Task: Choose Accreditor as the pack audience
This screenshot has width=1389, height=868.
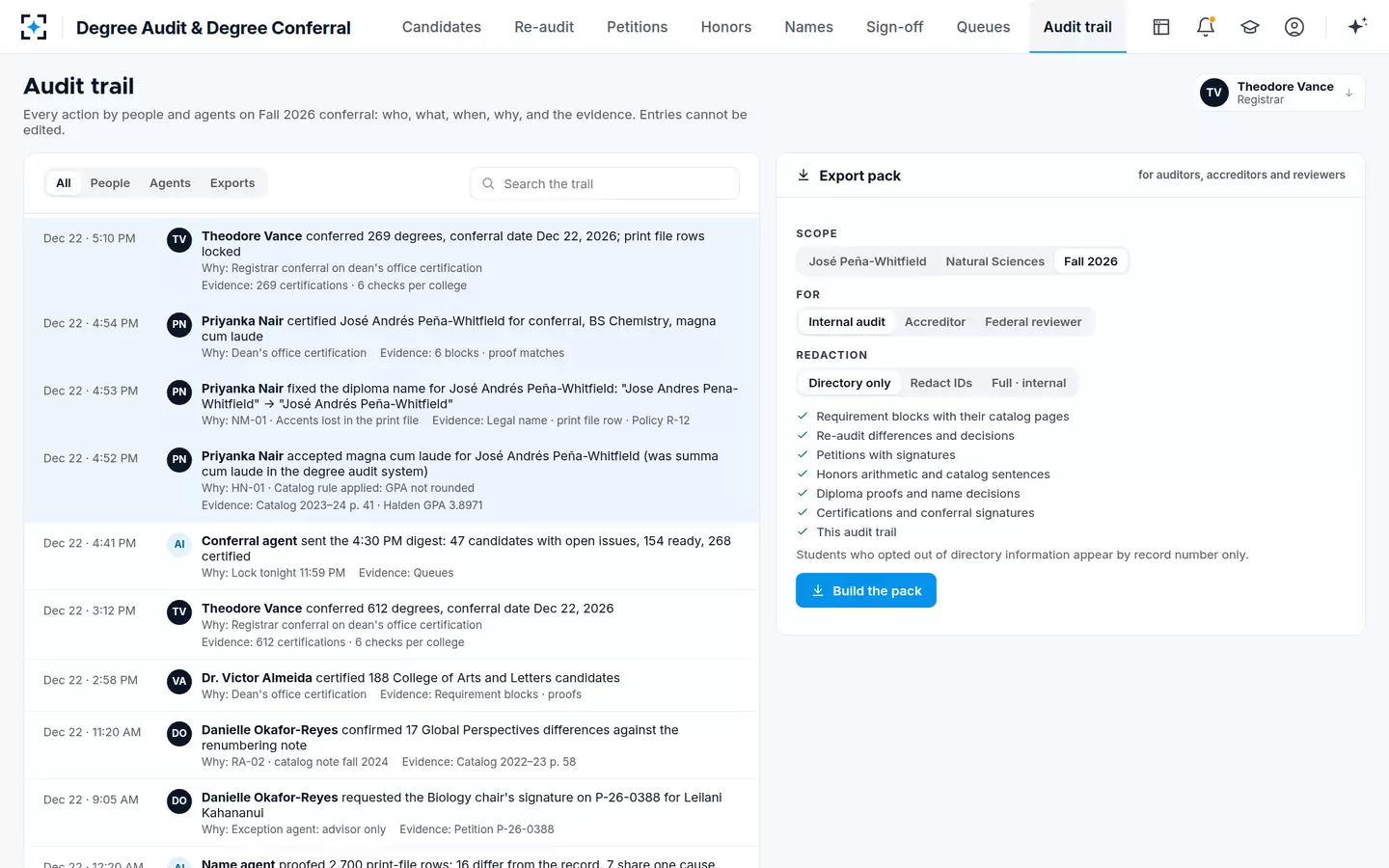Action: pos(935,322)
